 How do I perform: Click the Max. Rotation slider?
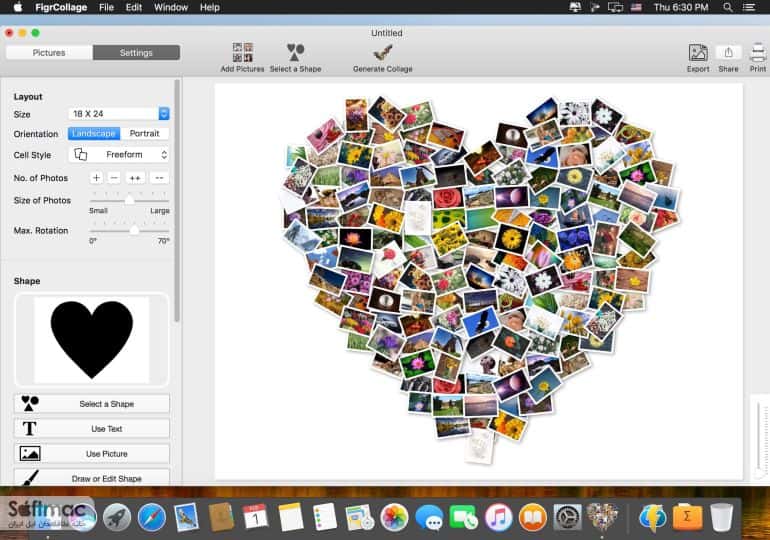(x=129, y=230)
